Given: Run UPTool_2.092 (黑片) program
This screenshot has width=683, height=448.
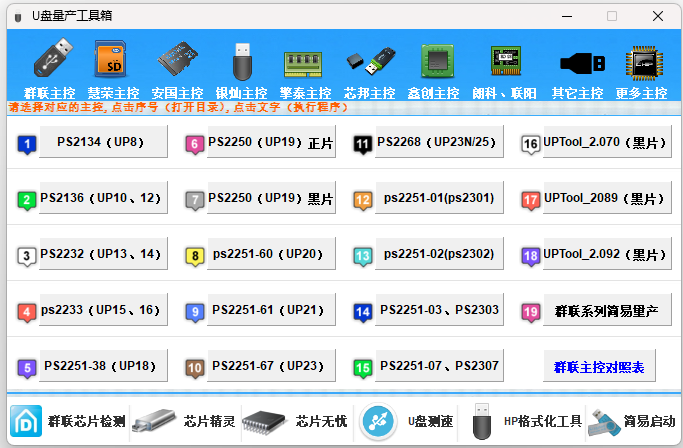Looking at the screenshot, I should point(607,254).
